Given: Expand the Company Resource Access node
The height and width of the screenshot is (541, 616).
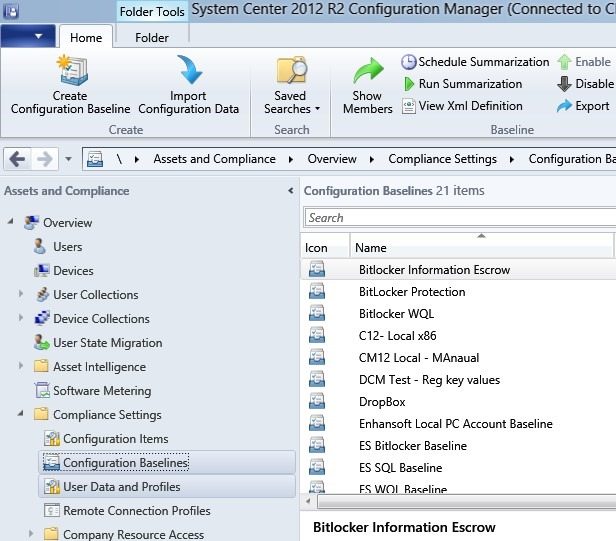Looking at the screenshot, I should point(31,534).
